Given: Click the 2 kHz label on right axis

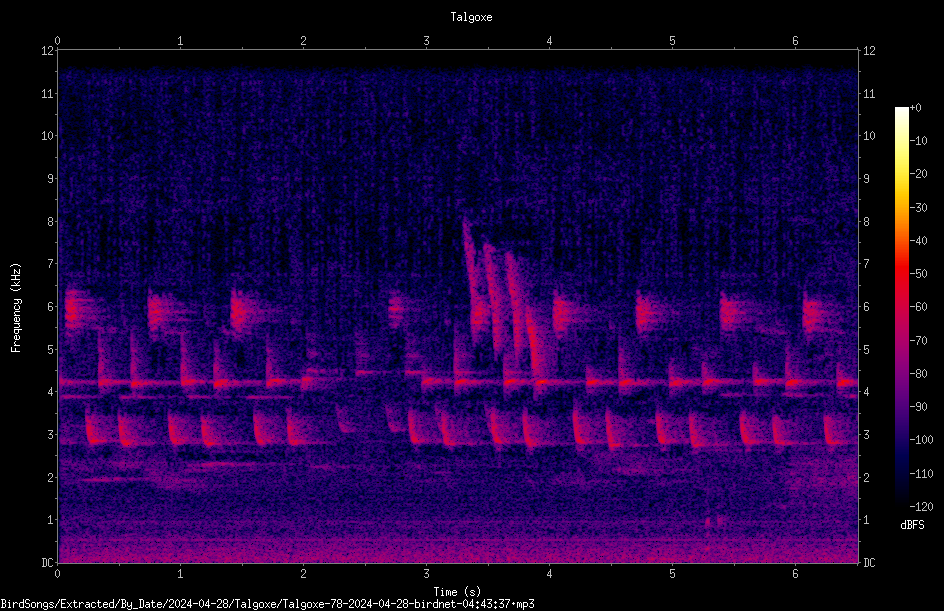Looking at the screenshot, I should pos(866,477).
